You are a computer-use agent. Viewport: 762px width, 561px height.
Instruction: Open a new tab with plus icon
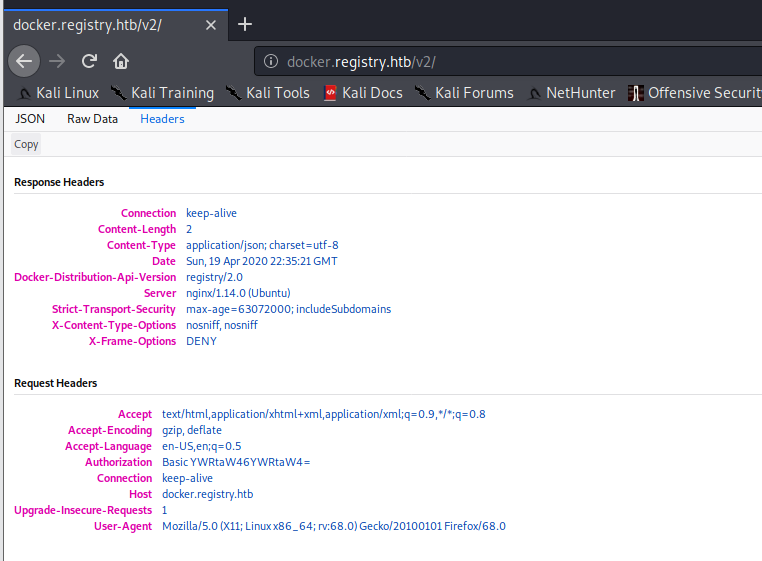[x=245, y=23]
